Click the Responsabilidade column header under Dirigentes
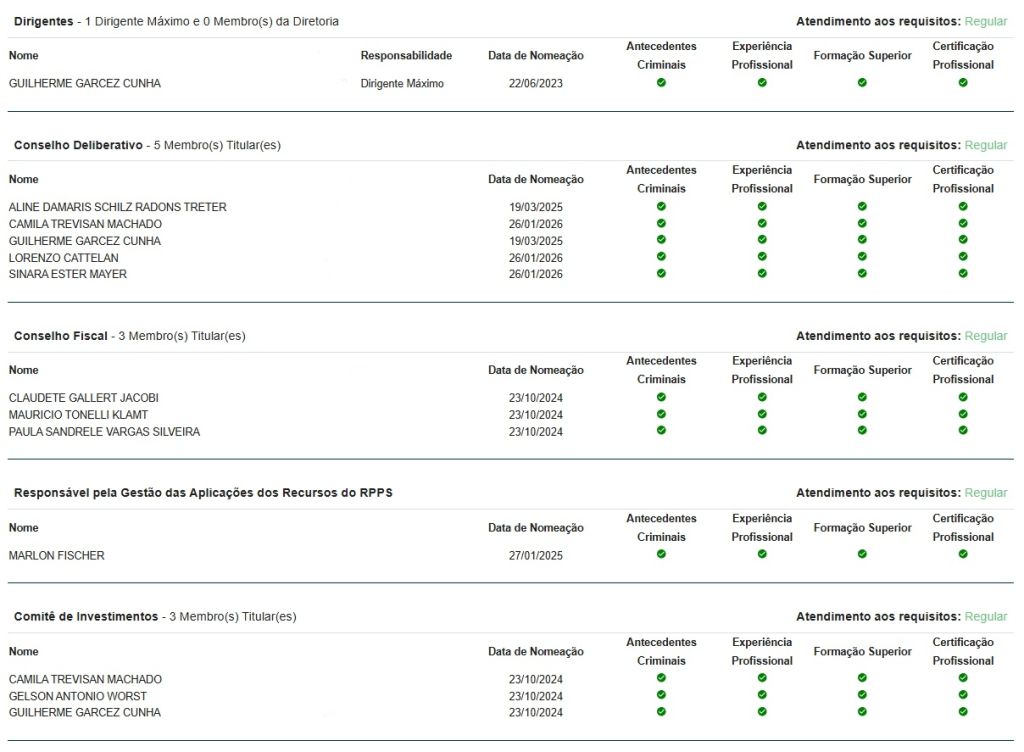The width and height of the screenshot is (1024, 752). tap(406, 56)
